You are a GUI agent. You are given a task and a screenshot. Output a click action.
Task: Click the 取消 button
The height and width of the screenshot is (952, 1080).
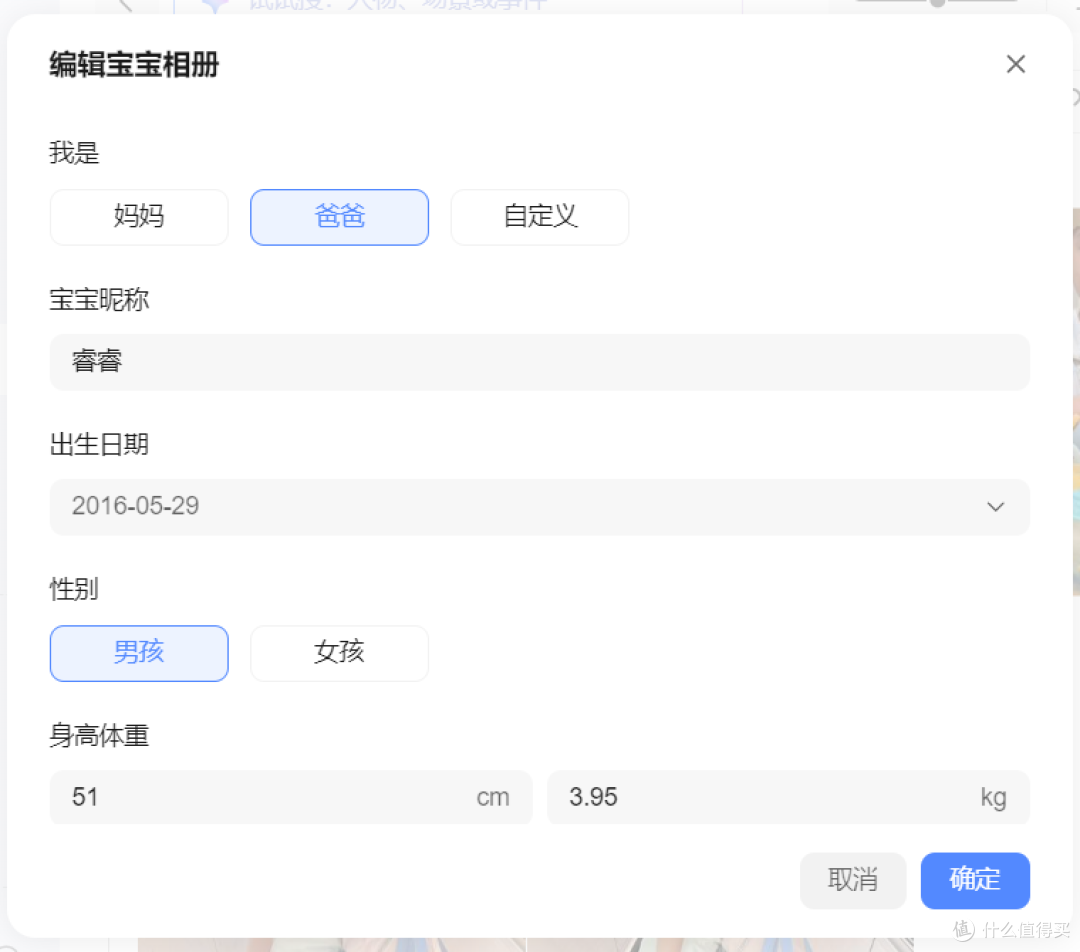[x=853, y=880]
